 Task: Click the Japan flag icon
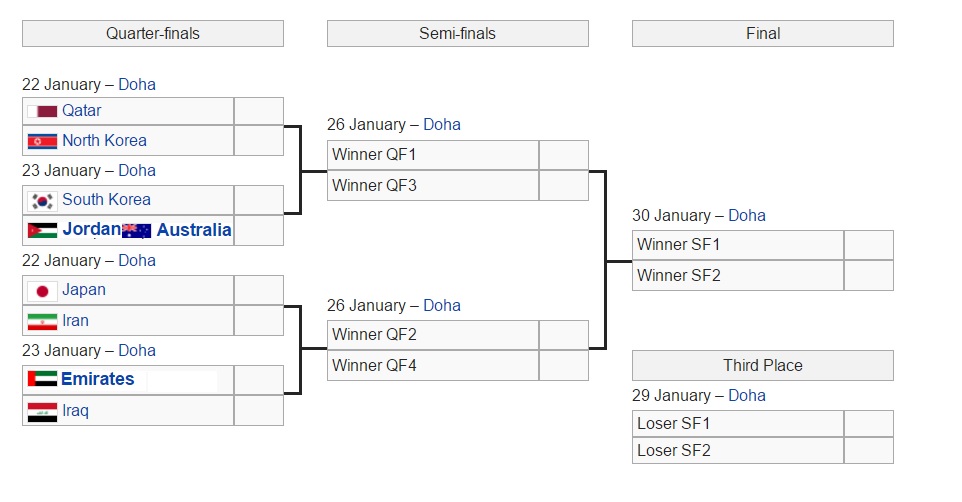point(42,290)
